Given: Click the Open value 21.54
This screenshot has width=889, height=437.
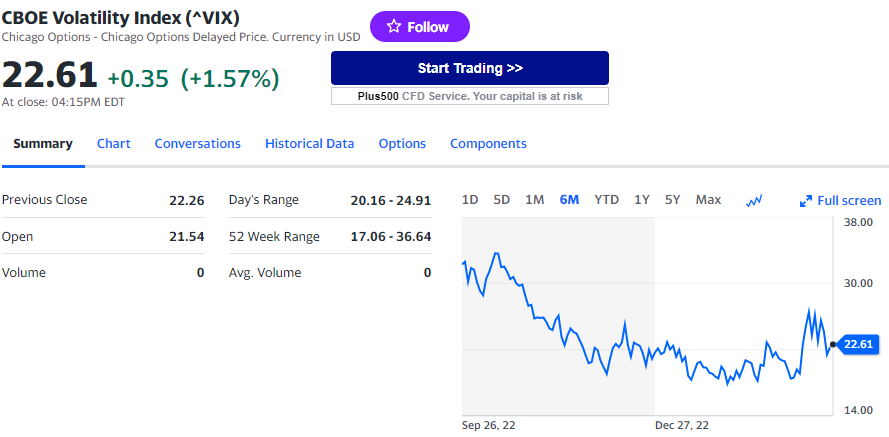Looking at the screenshot, I should 187,236.
